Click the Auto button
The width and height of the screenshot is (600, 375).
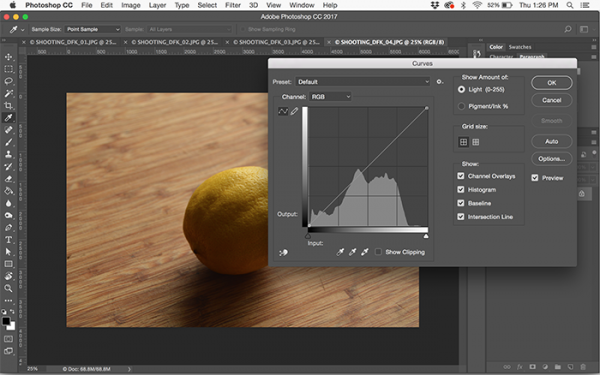(551, 142)
